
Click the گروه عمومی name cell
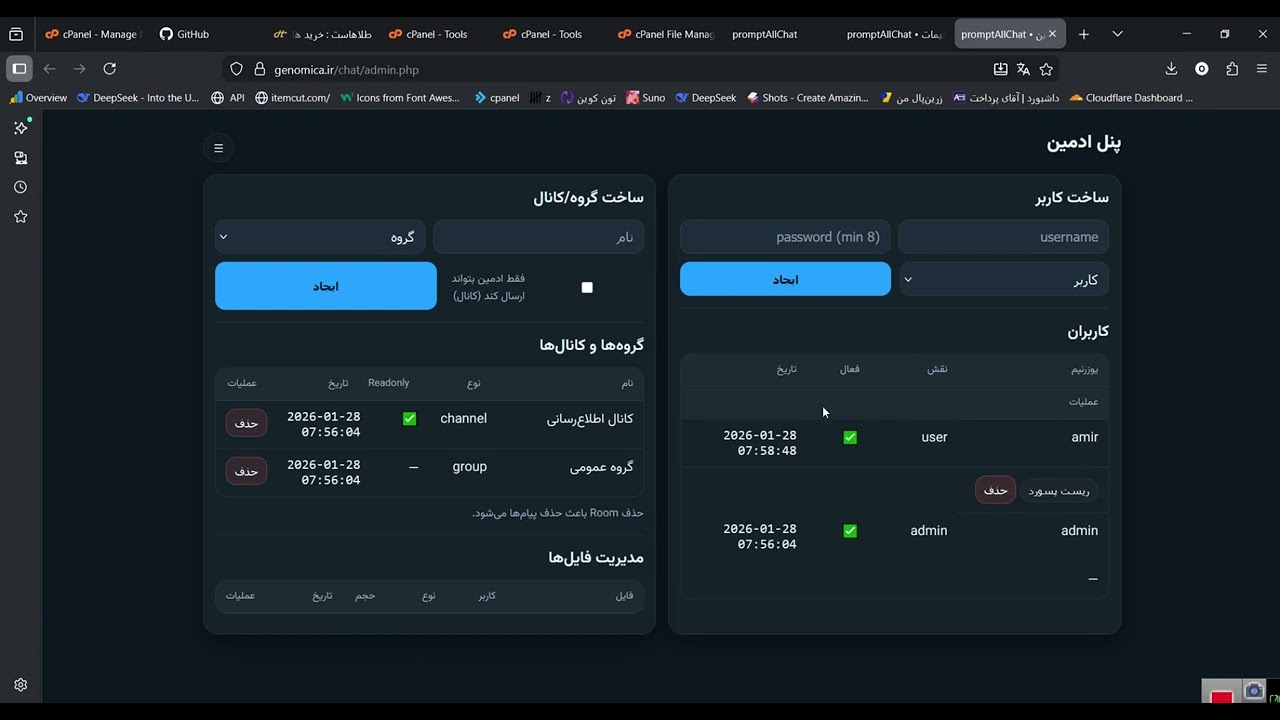601,467
